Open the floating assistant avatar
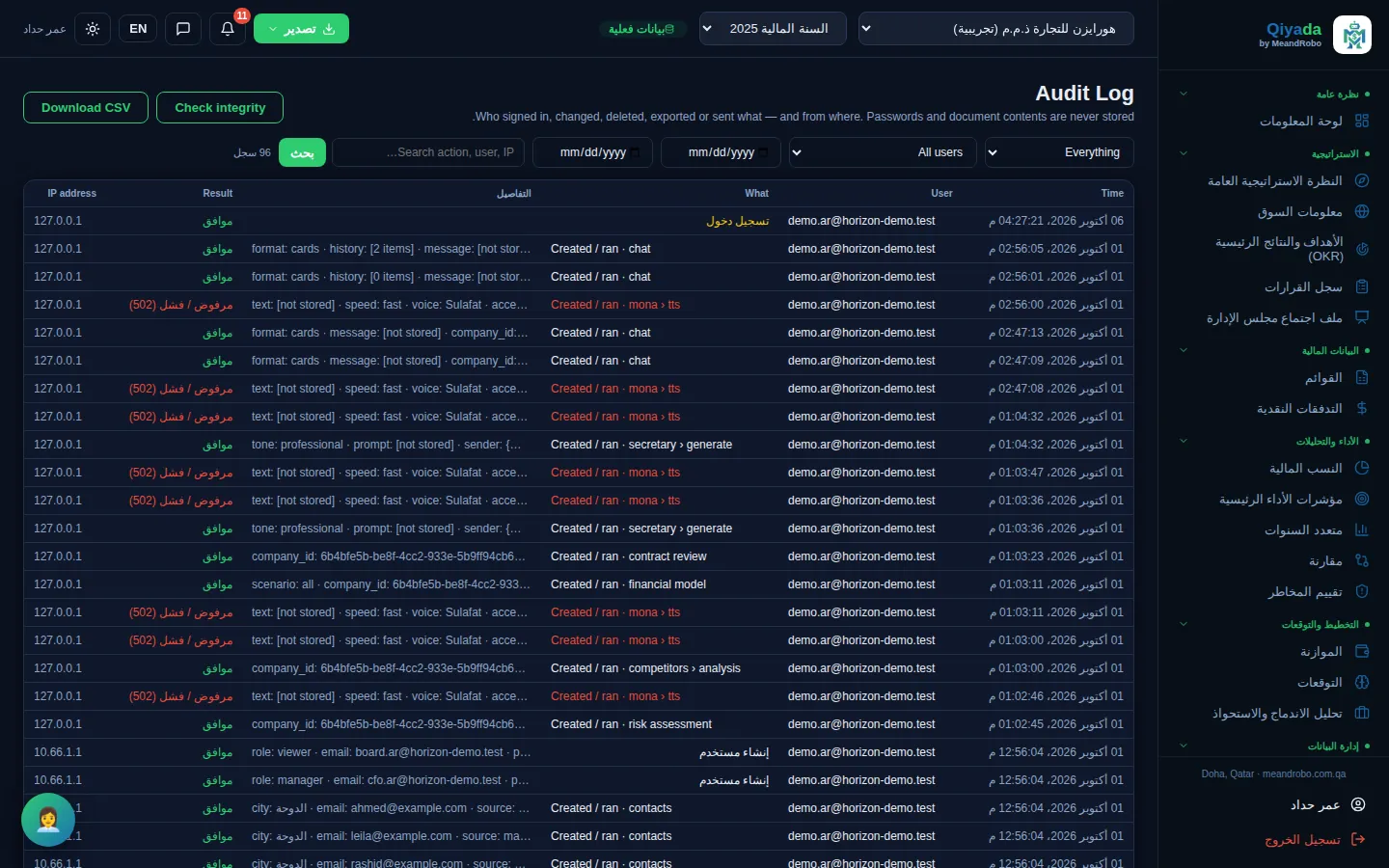This screenshot has height=868, width=1389. tap(48, 820)
